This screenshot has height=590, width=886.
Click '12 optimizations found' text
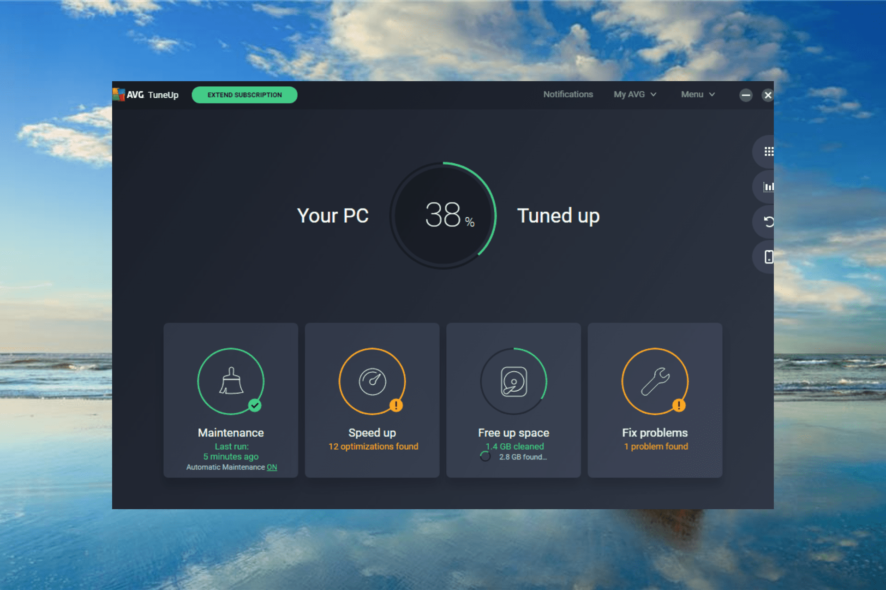[373, 446]
